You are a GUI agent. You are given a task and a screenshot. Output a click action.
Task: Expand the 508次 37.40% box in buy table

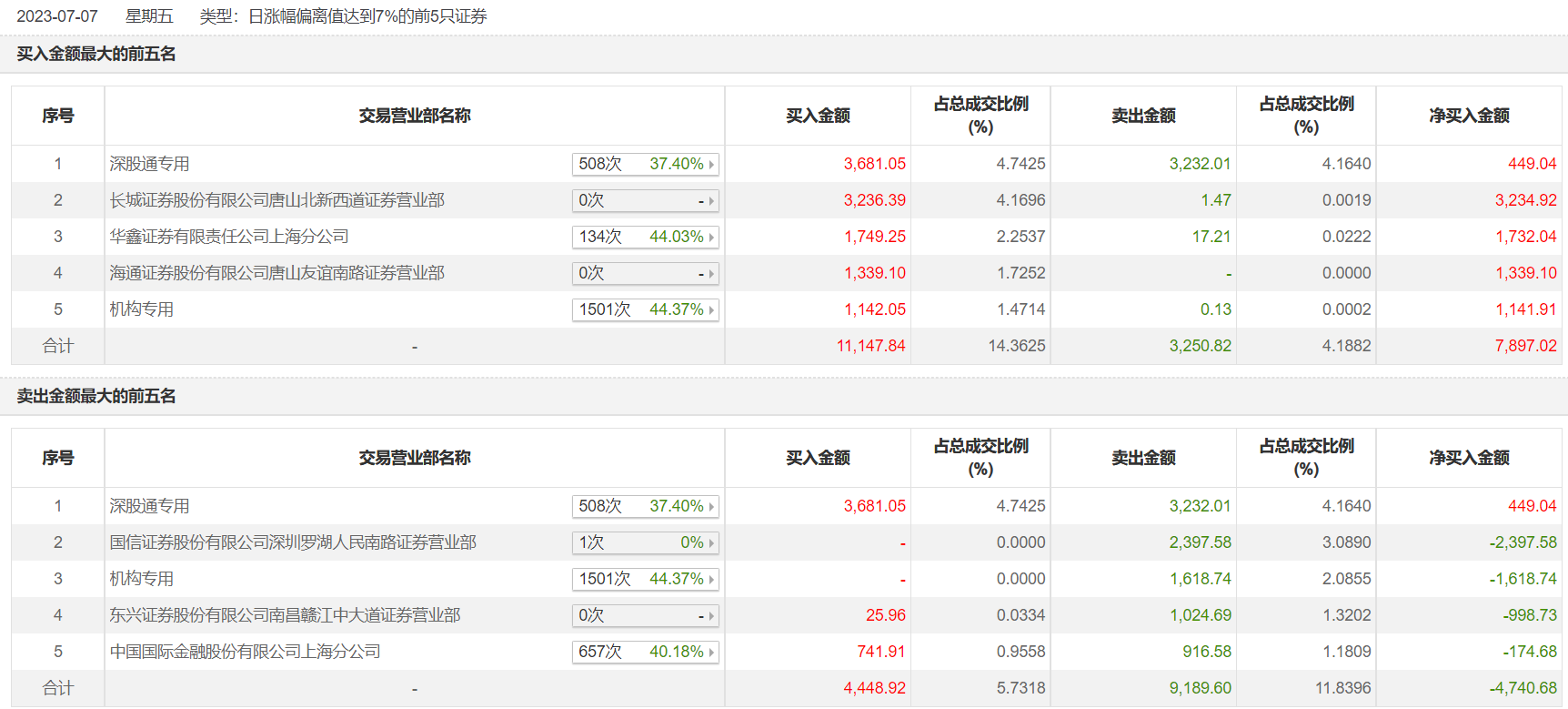[x=645, y=164]
